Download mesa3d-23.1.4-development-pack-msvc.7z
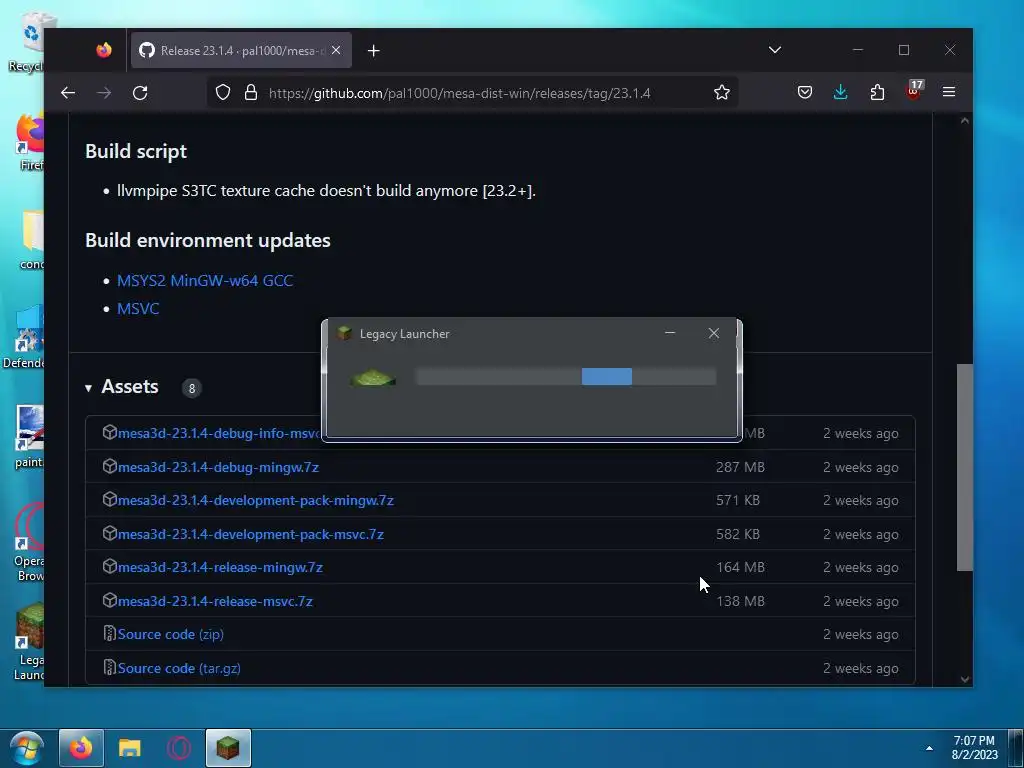This screenshot has width=1024, height=768. pyautogui.click(x=251, y=535)
